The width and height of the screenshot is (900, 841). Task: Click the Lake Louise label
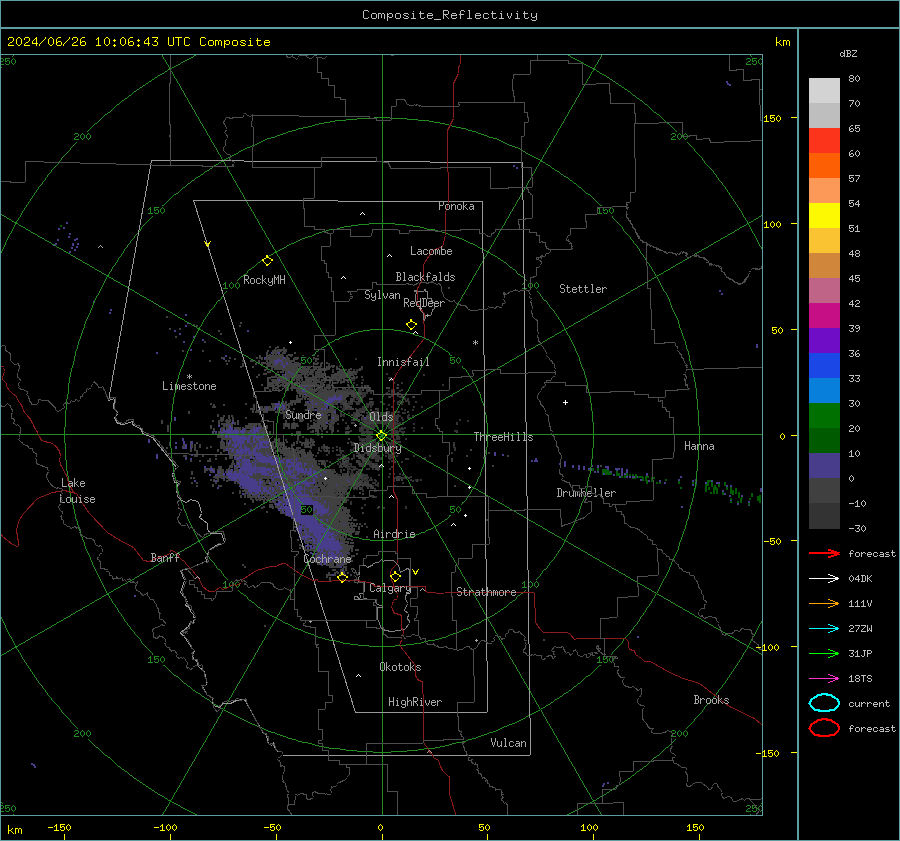[x=78, y=491]
